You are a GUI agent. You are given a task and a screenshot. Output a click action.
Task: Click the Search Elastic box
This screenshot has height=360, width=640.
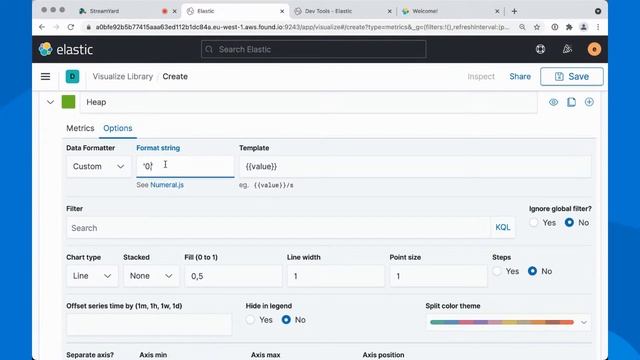click(x=313, y=49)
